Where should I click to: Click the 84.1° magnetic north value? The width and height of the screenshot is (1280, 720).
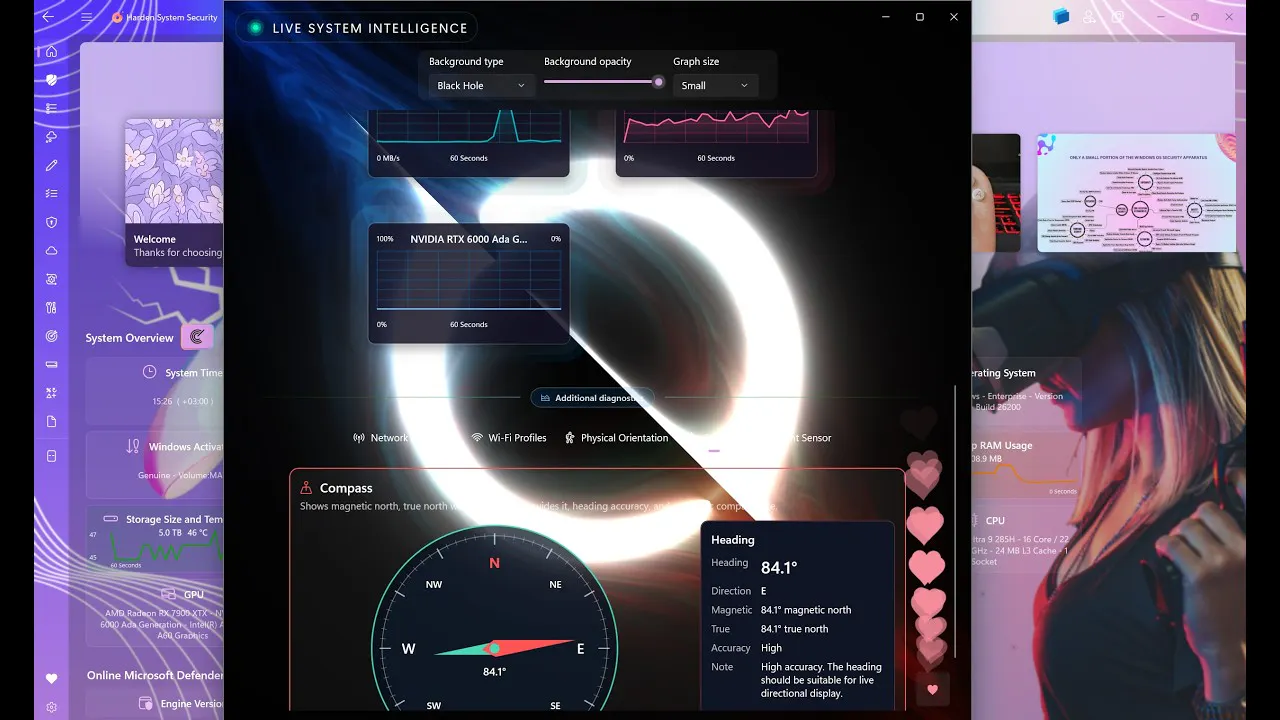pos(806,610)
